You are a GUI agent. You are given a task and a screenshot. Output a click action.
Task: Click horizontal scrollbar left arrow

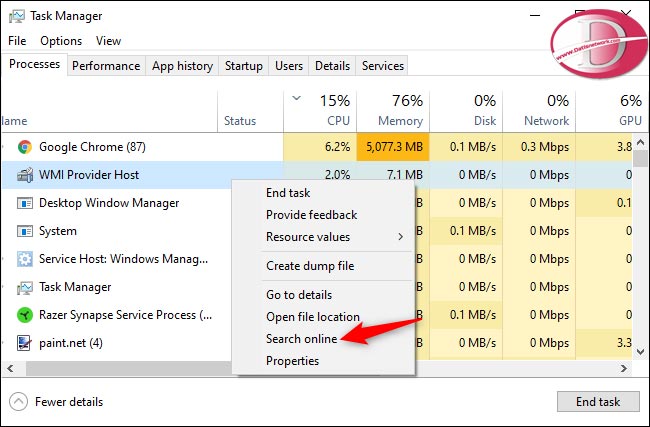point(10,369)
